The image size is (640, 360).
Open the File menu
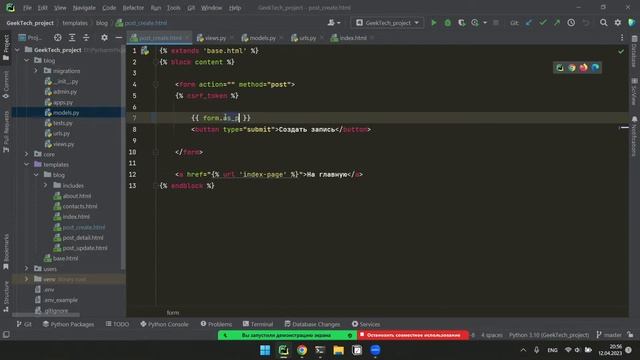coord(27,8)
